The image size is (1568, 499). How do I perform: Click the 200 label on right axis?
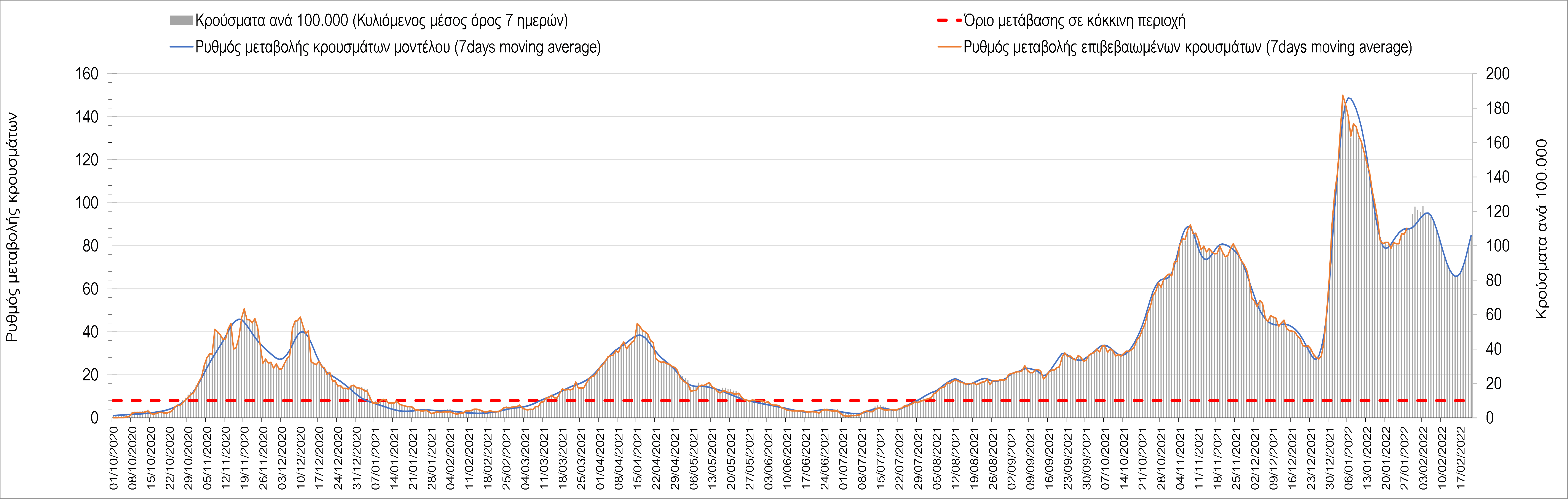pyautogui.click(x=1493, y=74)
